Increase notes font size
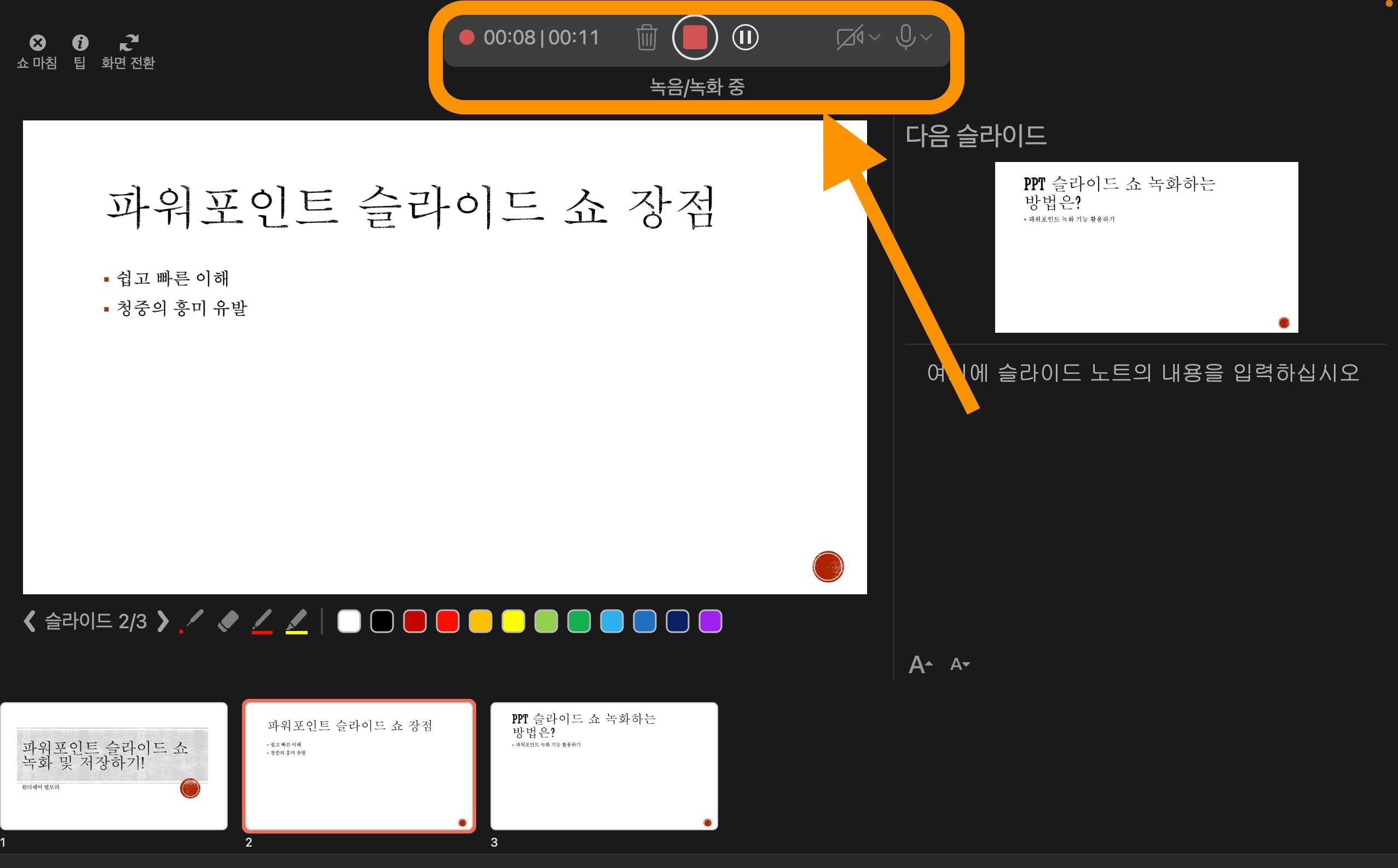This screenshot has width=1398, height=868. tap(920, 665)
